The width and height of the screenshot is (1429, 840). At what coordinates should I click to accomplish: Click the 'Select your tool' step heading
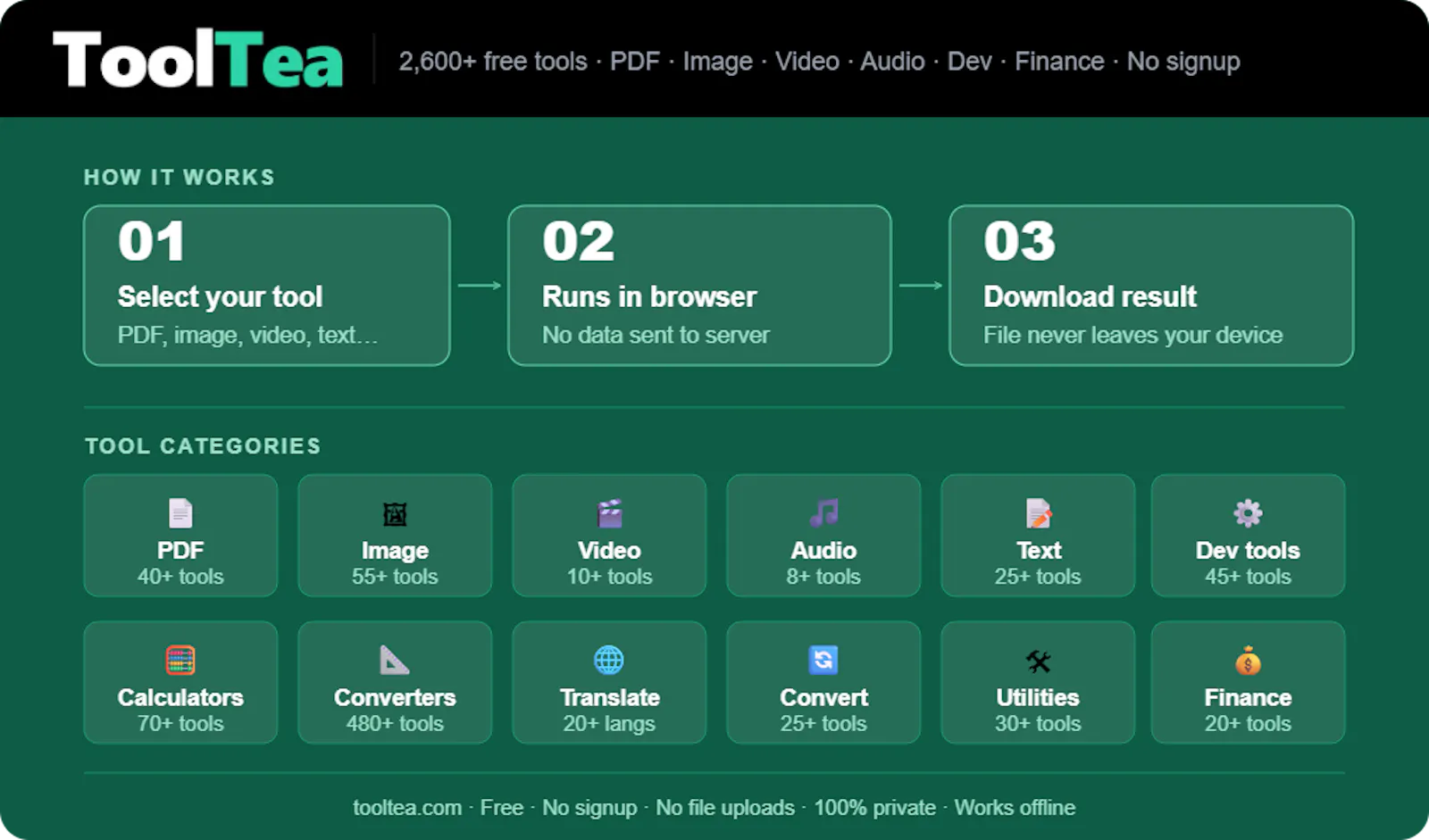point(220,297)
